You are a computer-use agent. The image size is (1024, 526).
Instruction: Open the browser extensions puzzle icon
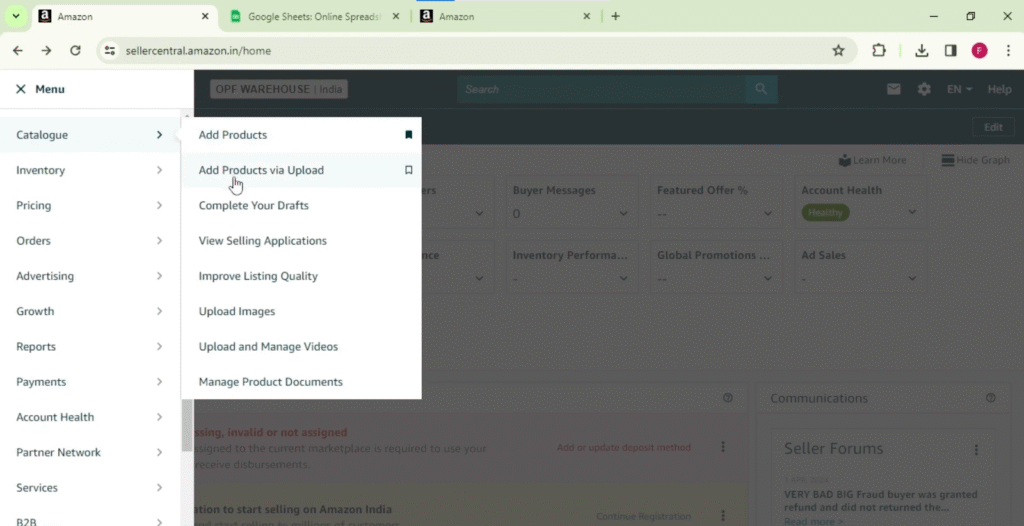(879, 50)
